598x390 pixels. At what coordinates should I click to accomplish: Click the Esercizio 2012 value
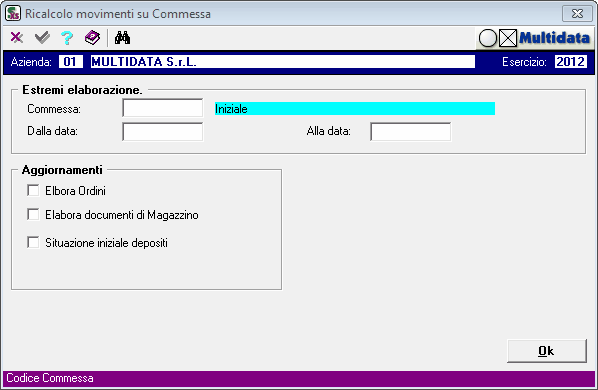click(571, 62)
